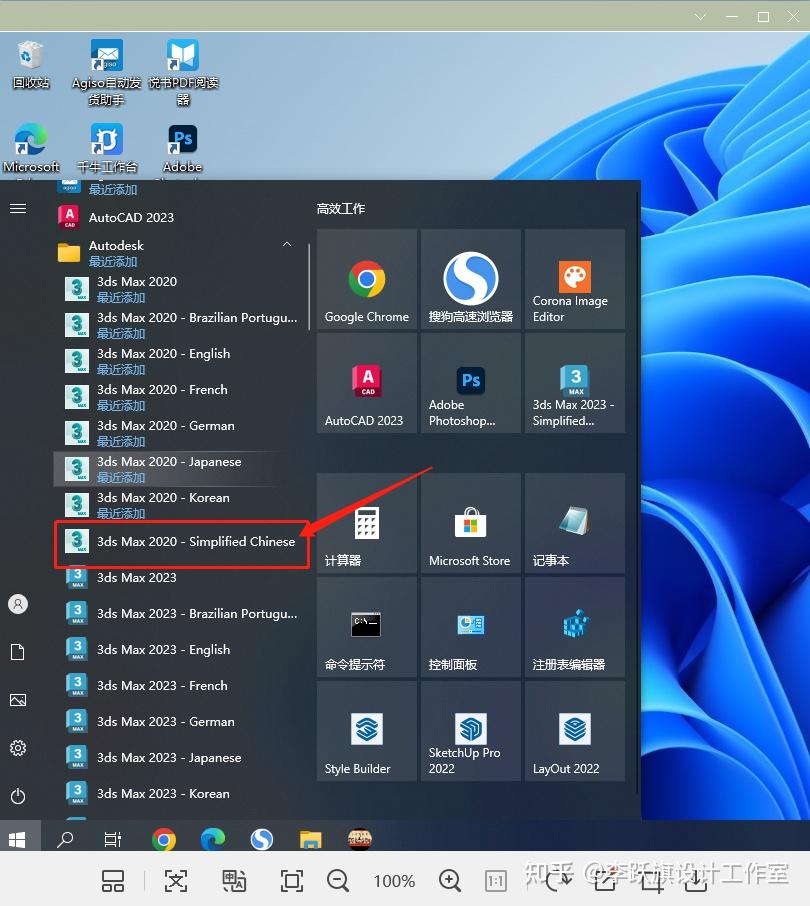The height and width of the screenshot is (906, 810).
Task: Open the 控制面板 tile
Action: 471,627
